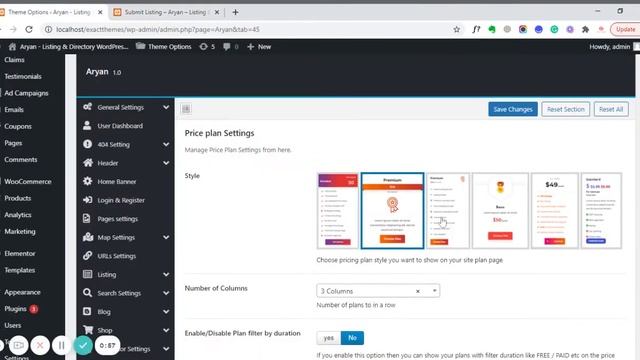Bookmark this page with the star icon
This screenshot has height=360, width=640.
coord(457,29)
